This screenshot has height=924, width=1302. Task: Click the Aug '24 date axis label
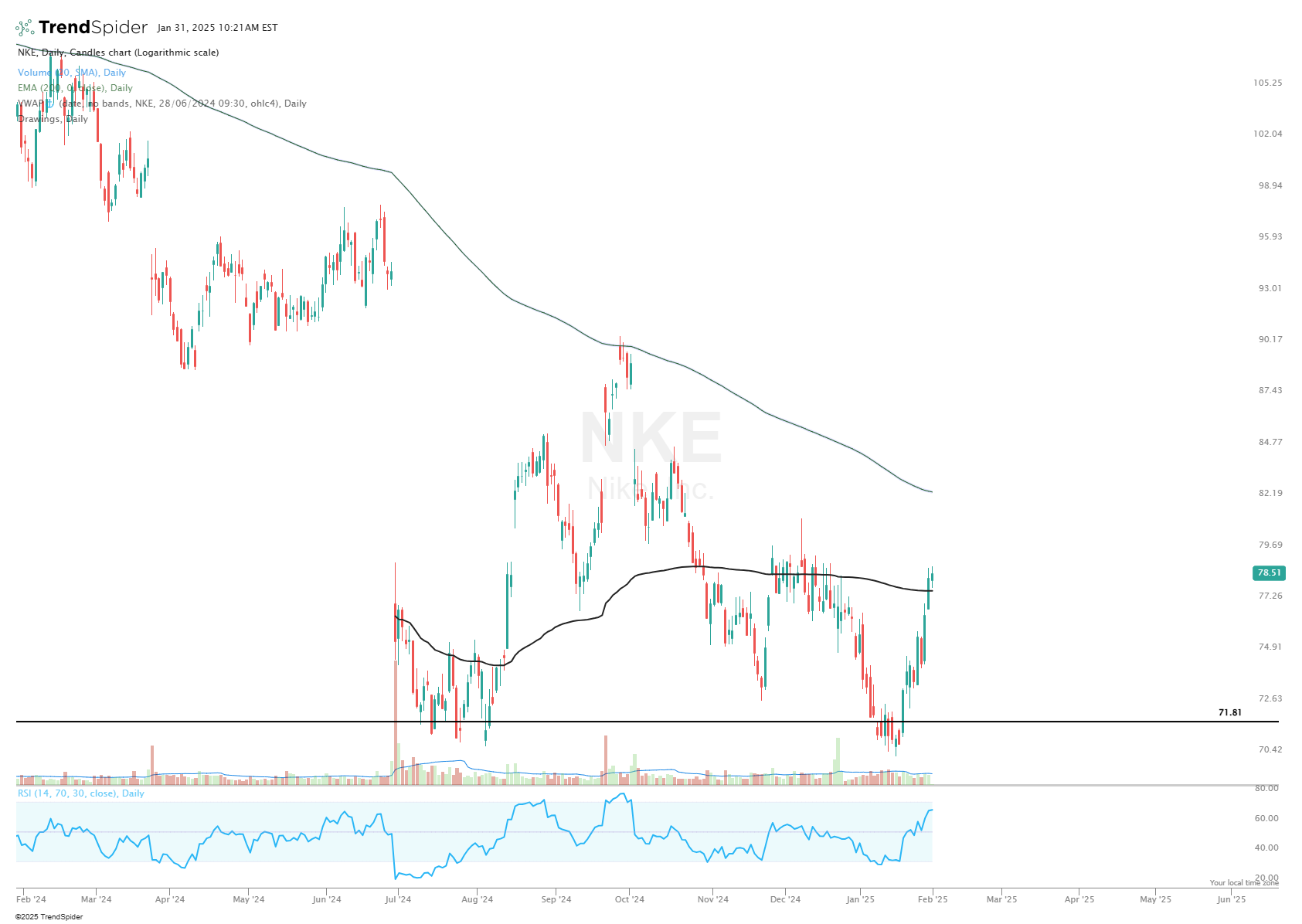coord(477,899)
